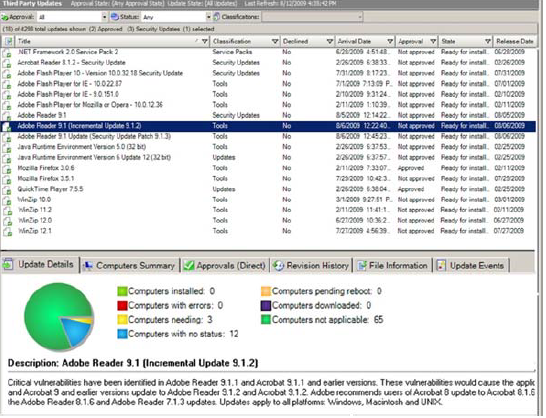The width and height of the screenshot is (546, 418).
Task: Click the Third Party Updates title text
Action: click(32, 3)
